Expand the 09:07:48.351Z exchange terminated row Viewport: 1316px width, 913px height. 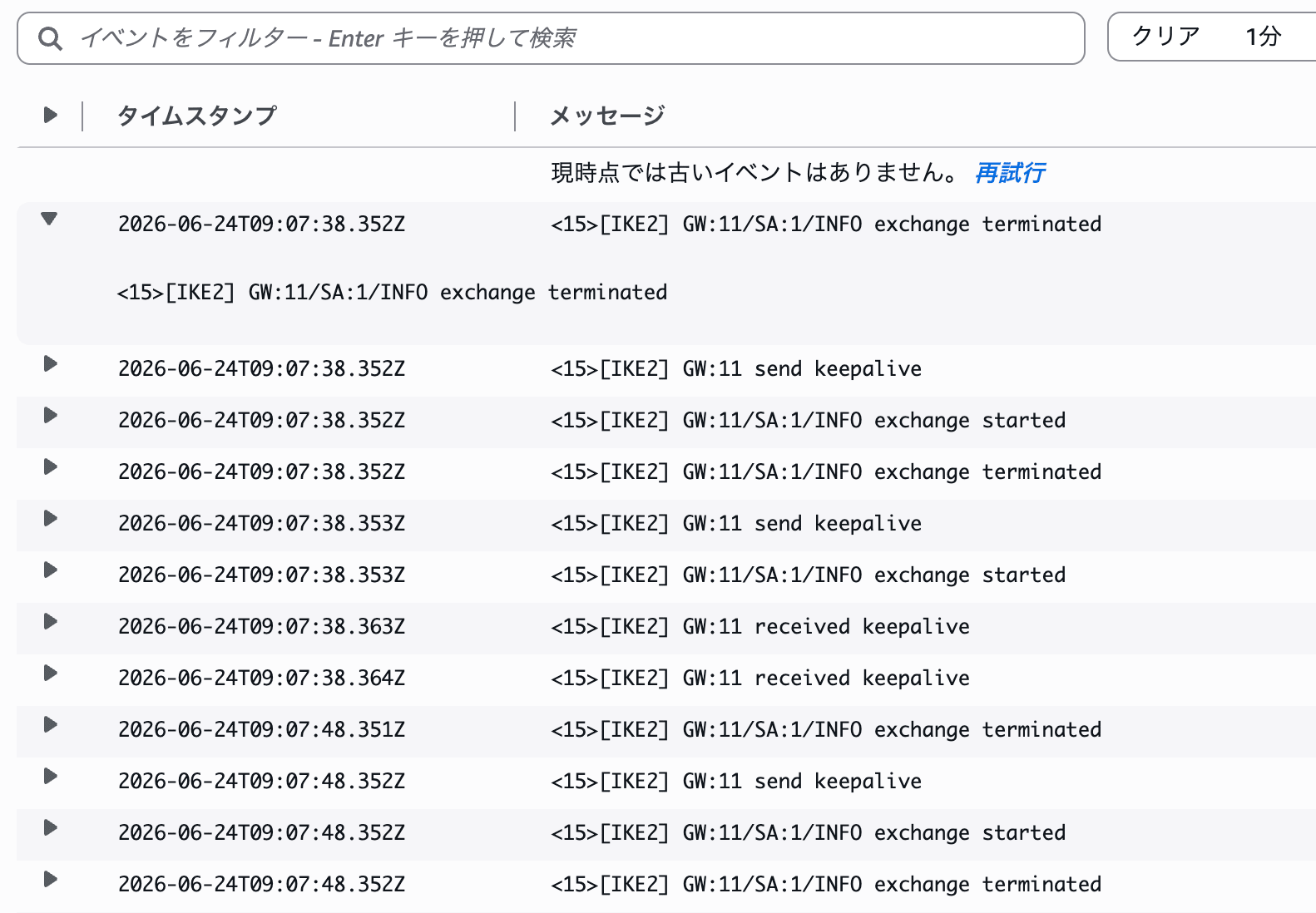point(50,724)
